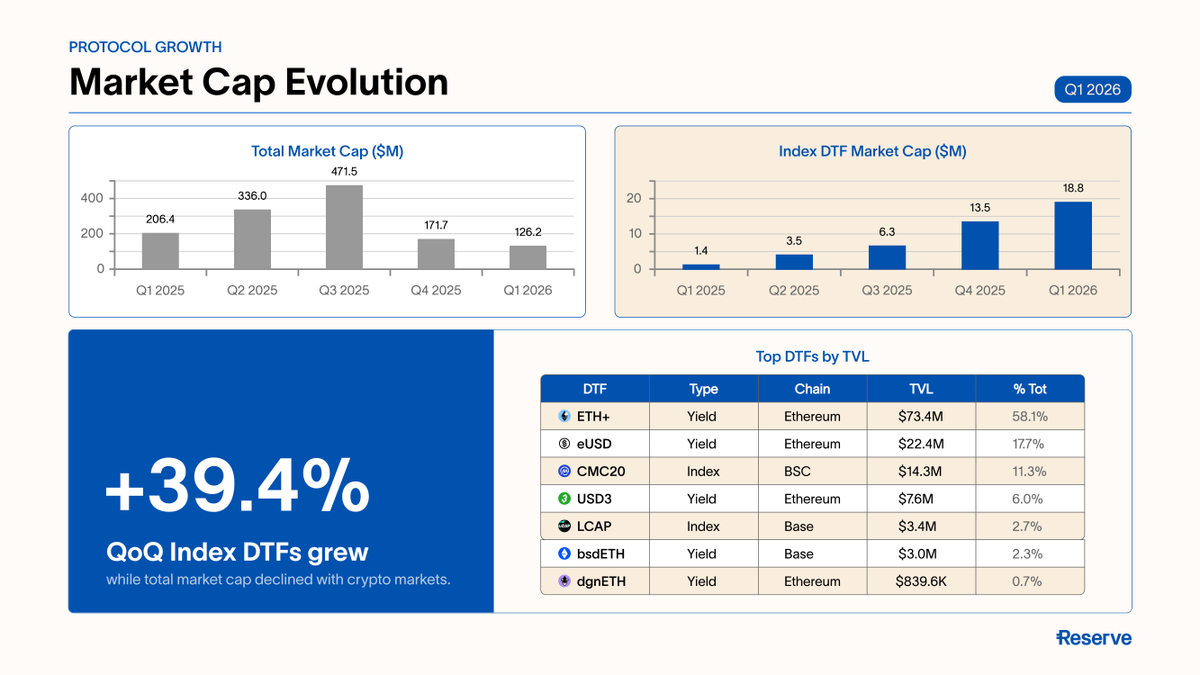This screenshot has width=1200, height=675.
Task: Click the Market Cap Evolution title
Action: [x=259, y=82]
